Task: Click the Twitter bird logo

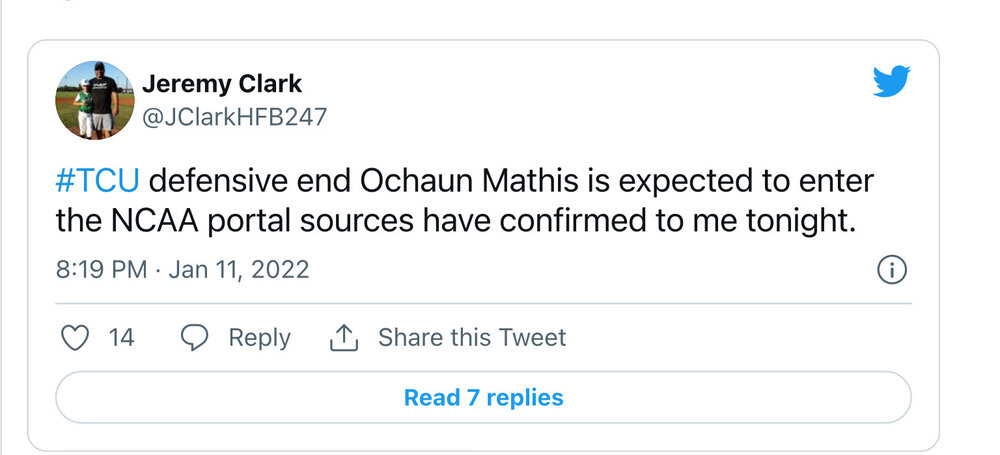Action: point(891,80)
